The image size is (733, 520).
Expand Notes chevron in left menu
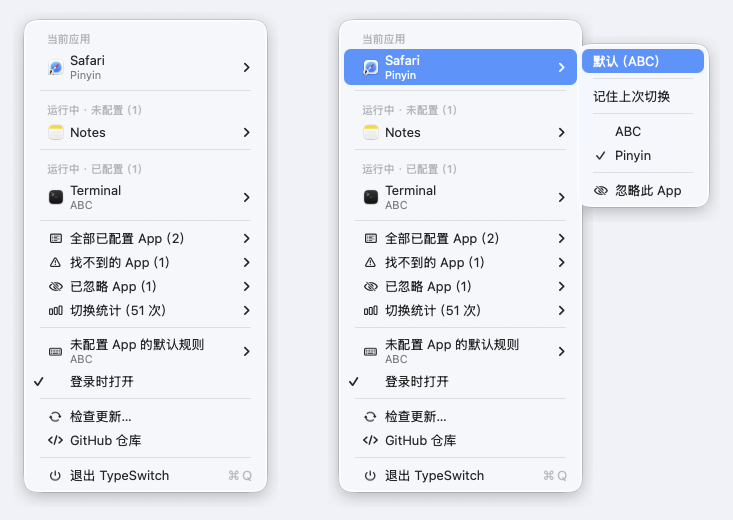click(x=246, y=132)
